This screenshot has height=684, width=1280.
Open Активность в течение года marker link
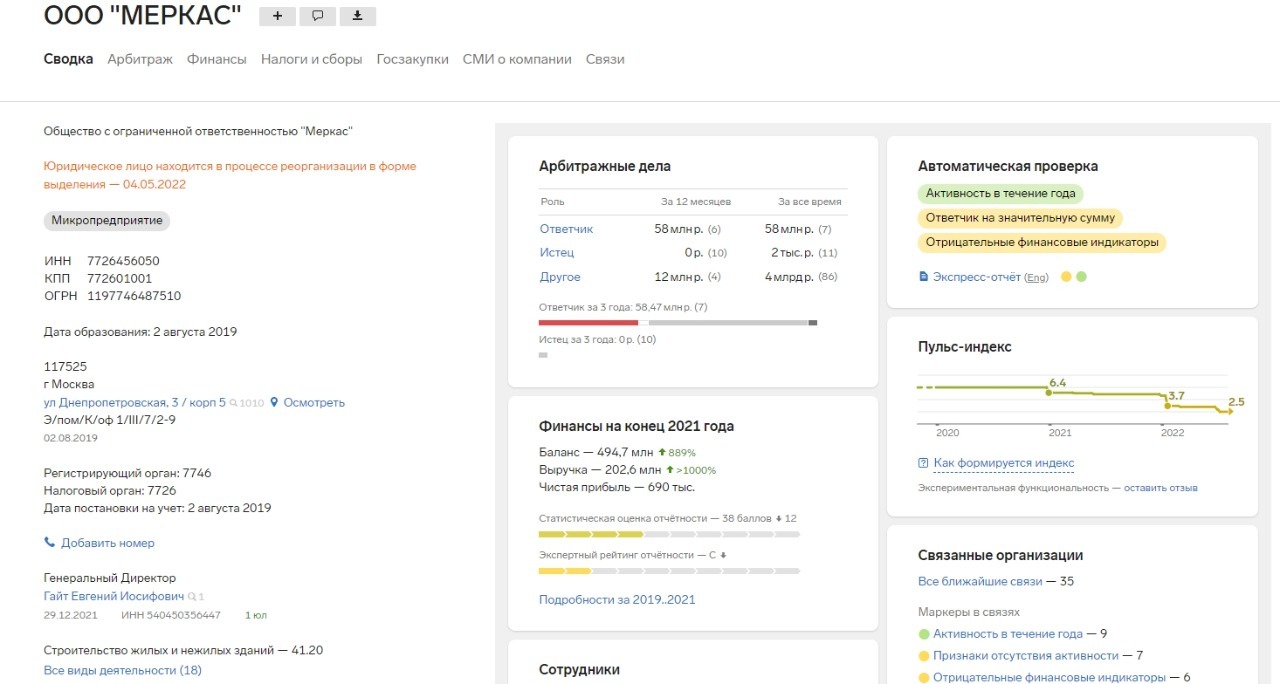tap(1008, 634)
